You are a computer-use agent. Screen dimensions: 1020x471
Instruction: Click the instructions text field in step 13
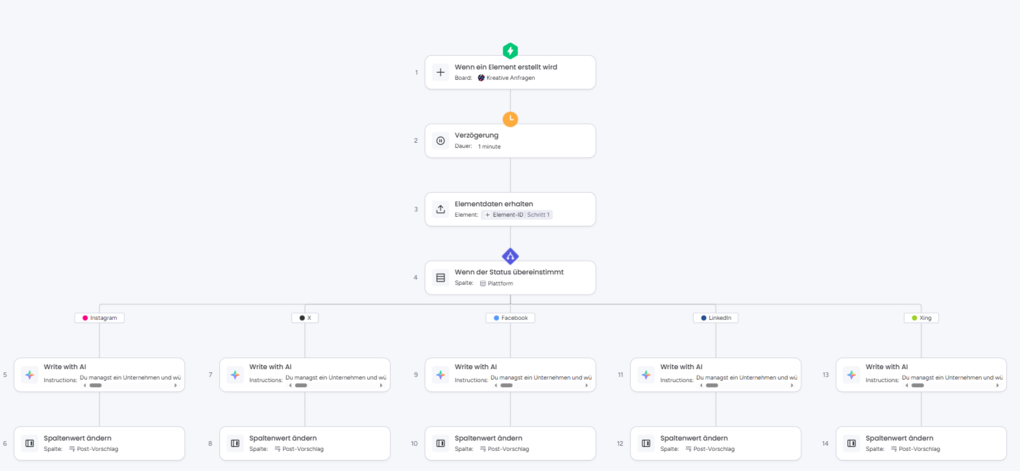(952, 377)
